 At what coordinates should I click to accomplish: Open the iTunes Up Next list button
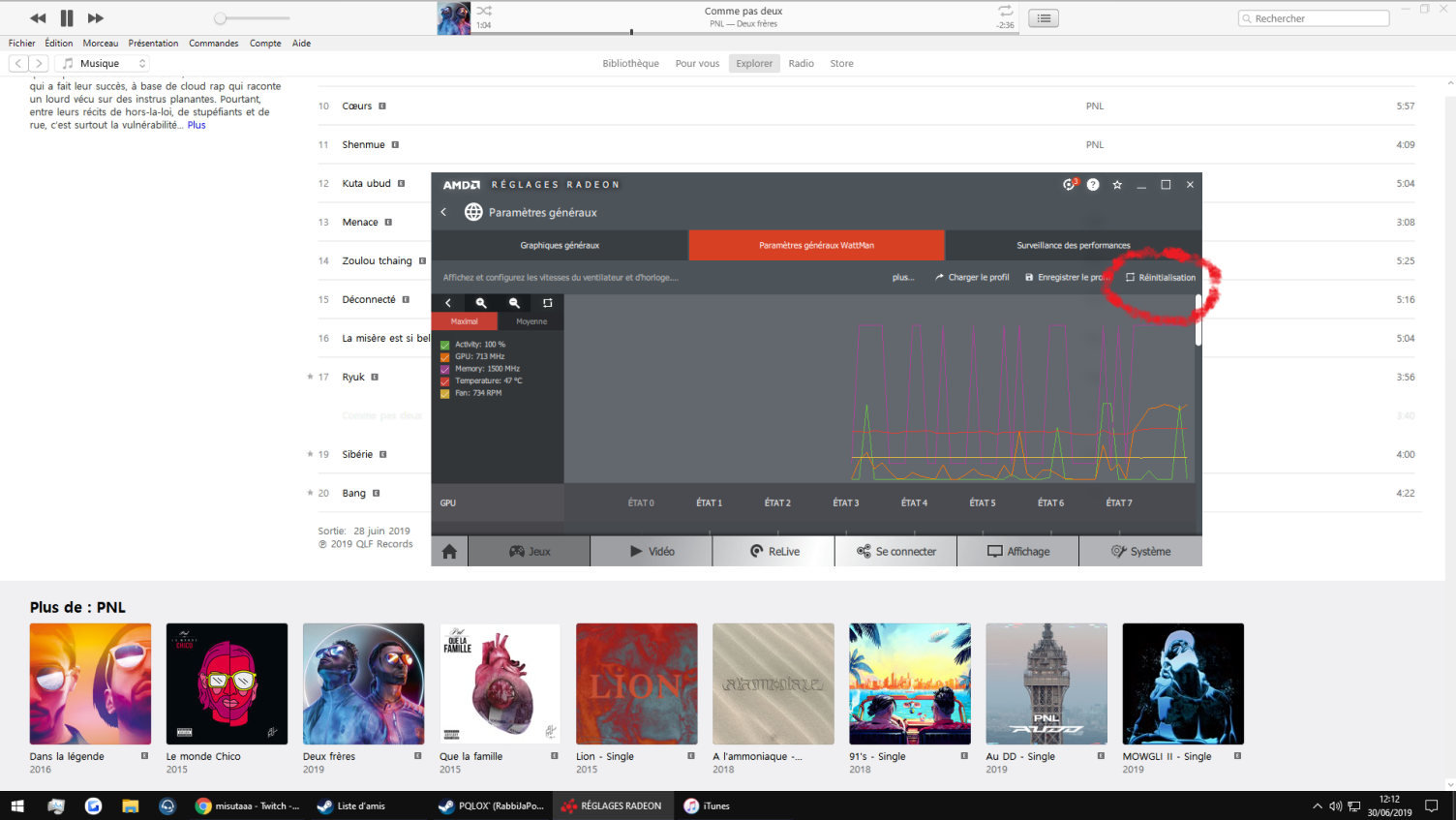pyautogui.click(x=1044, y=18)
